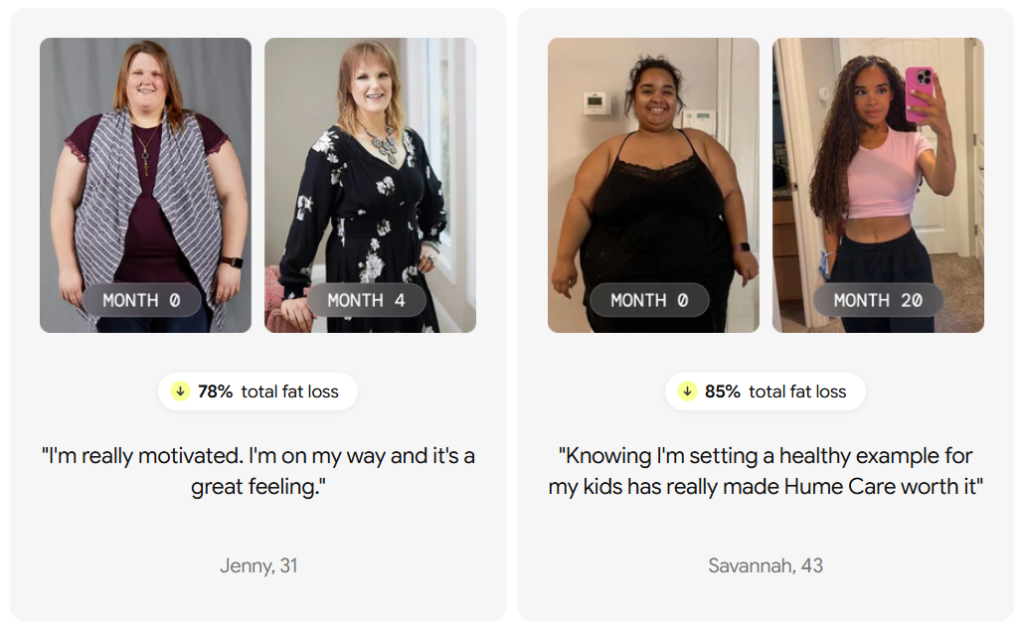Click the yellow down-arrow icon beside 85%

click(687, 391)
